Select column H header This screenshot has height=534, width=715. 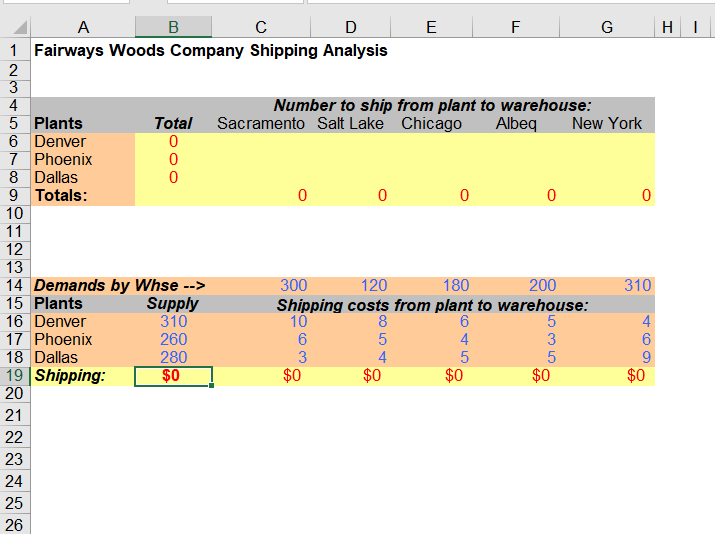point(668,27)
